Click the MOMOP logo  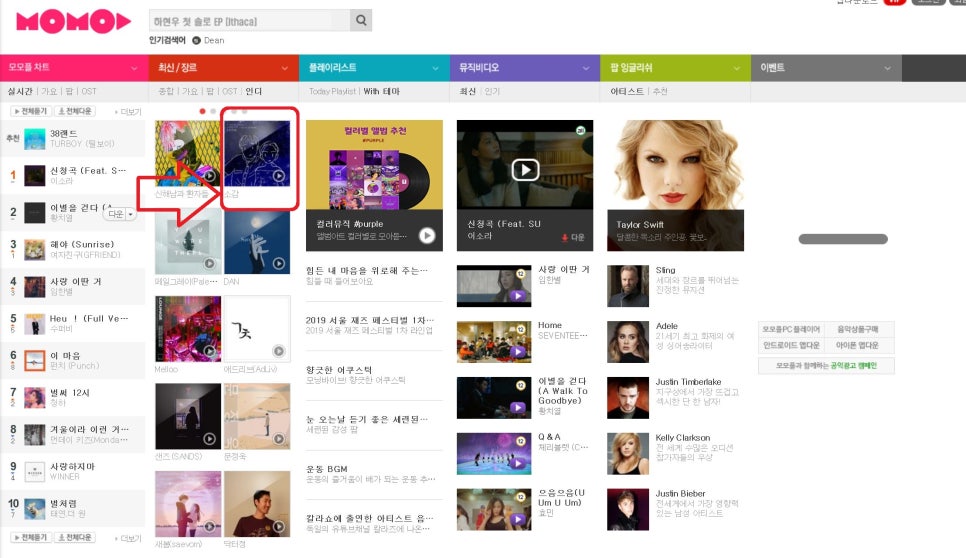point(73,22)
